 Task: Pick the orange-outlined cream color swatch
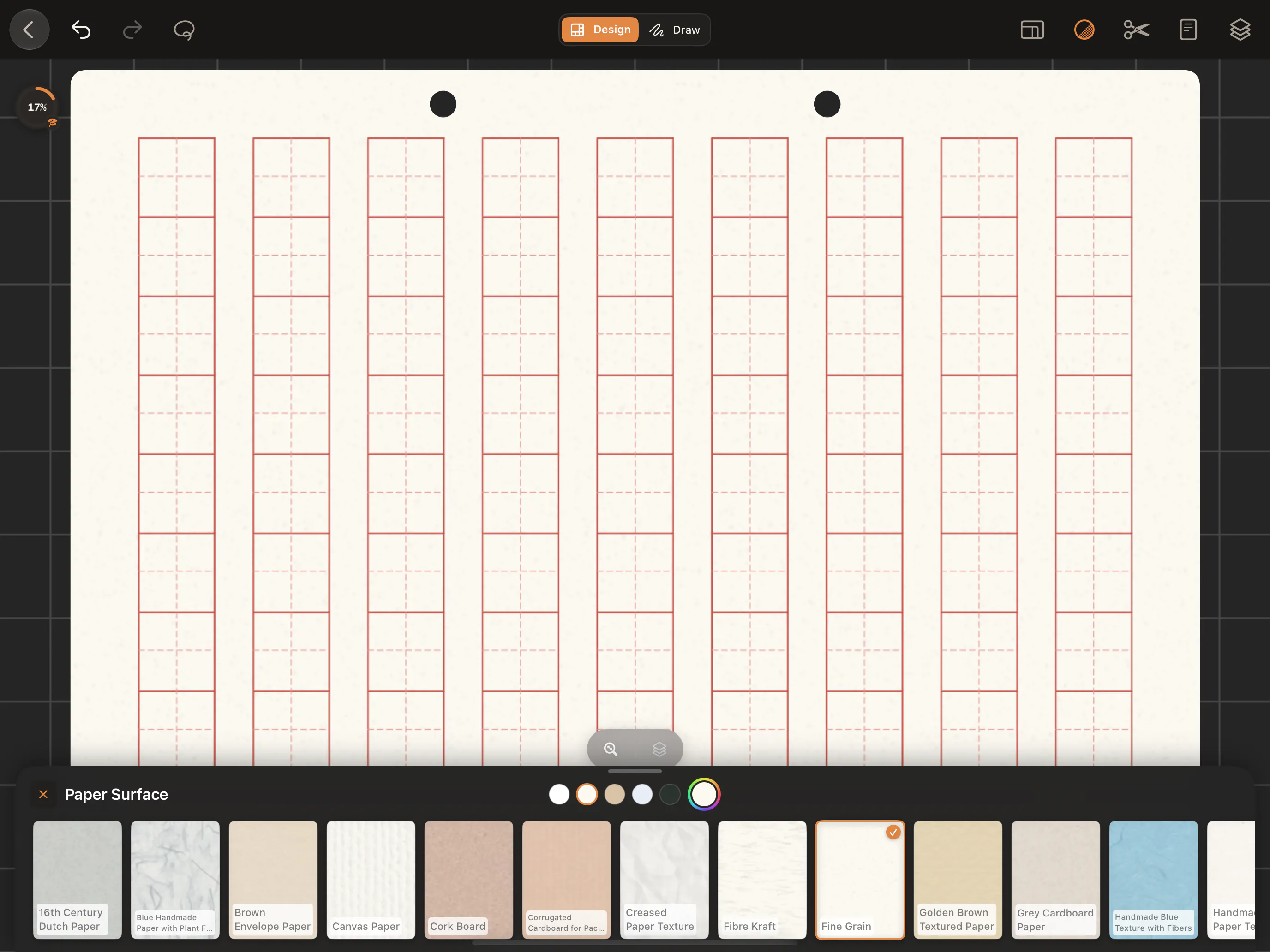click(x=587, y=794)
